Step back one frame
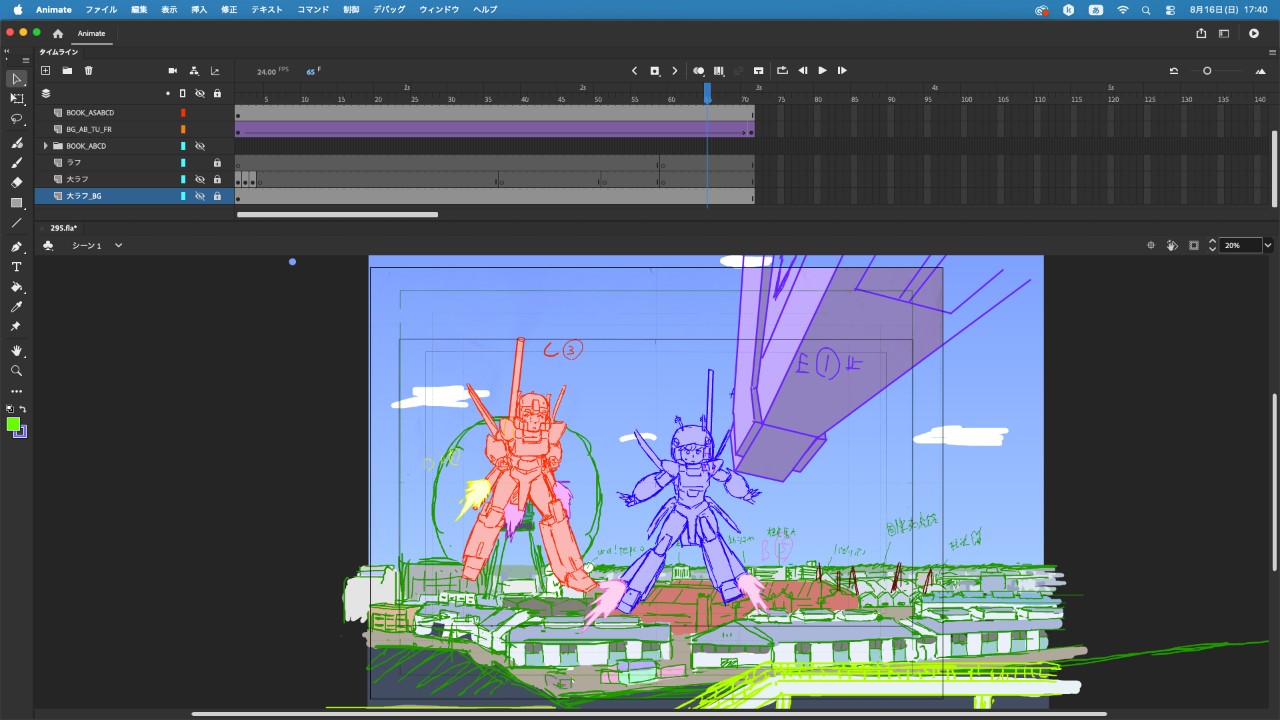 click(803, 71)
